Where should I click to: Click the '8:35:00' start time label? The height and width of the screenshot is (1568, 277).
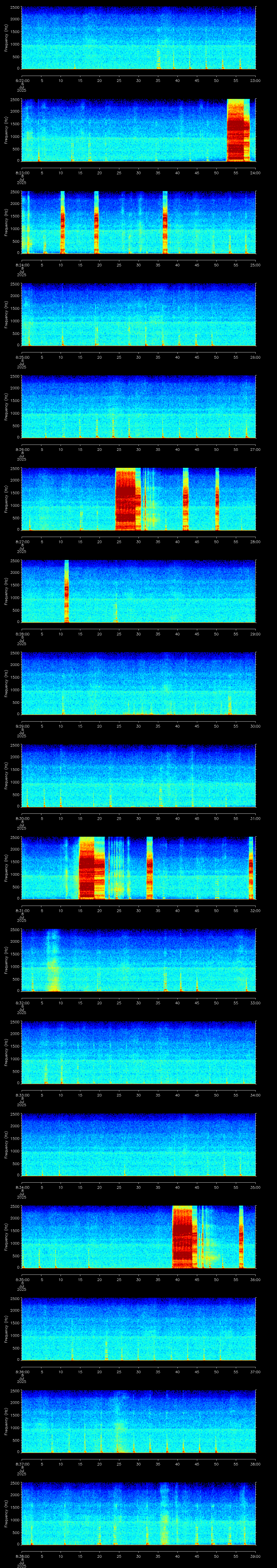pyautogui.click(x=22, y=1279)
